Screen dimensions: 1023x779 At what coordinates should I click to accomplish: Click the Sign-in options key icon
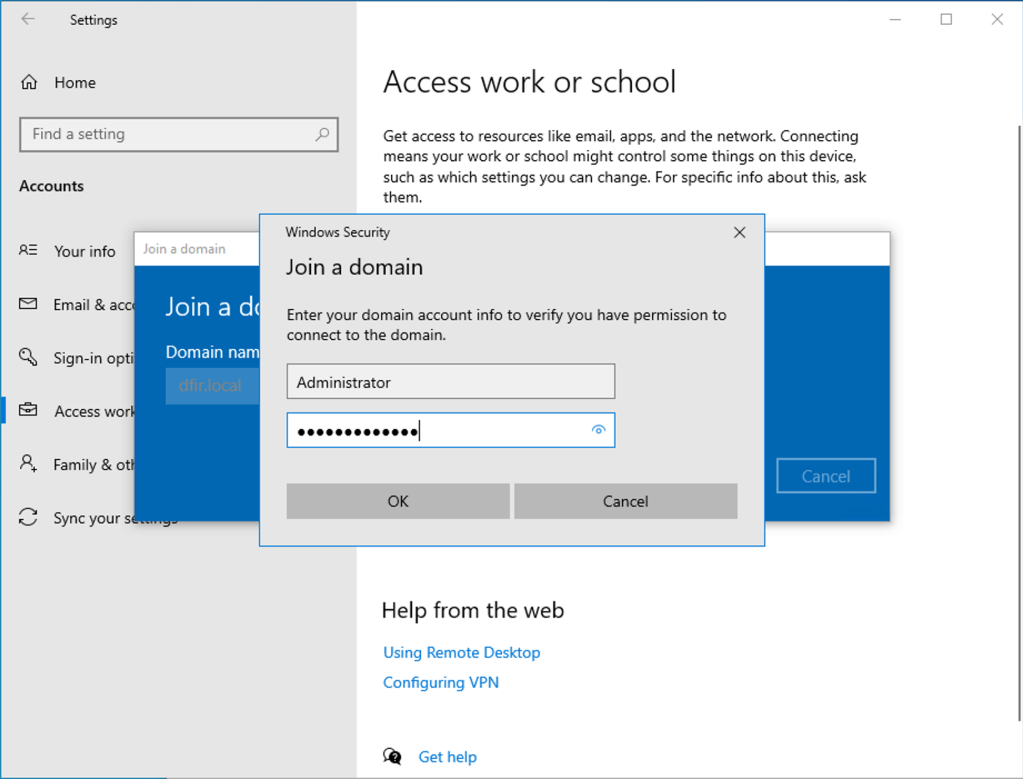tap(28, 358)
